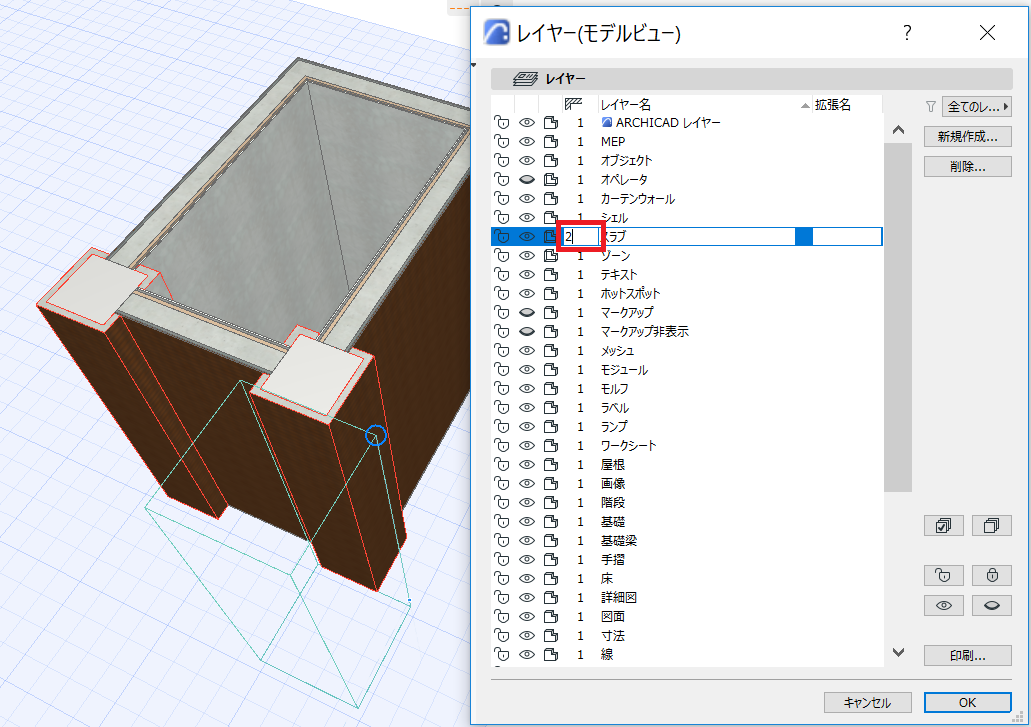Image resolution: width=1031 pixels, height=727 pixels.
Task: Click the select all layers icon button
Action: click(x=944, y=526)
